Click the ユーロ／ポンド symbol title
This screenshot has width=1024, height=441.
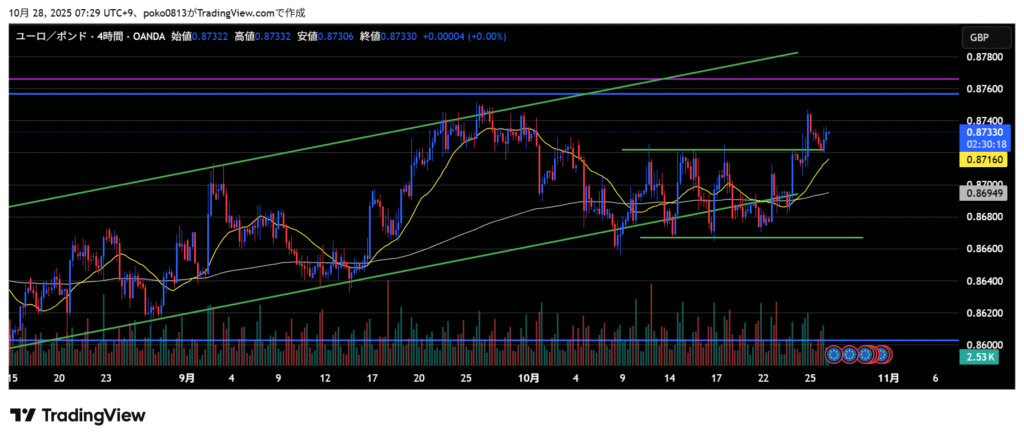coord(51,37)
